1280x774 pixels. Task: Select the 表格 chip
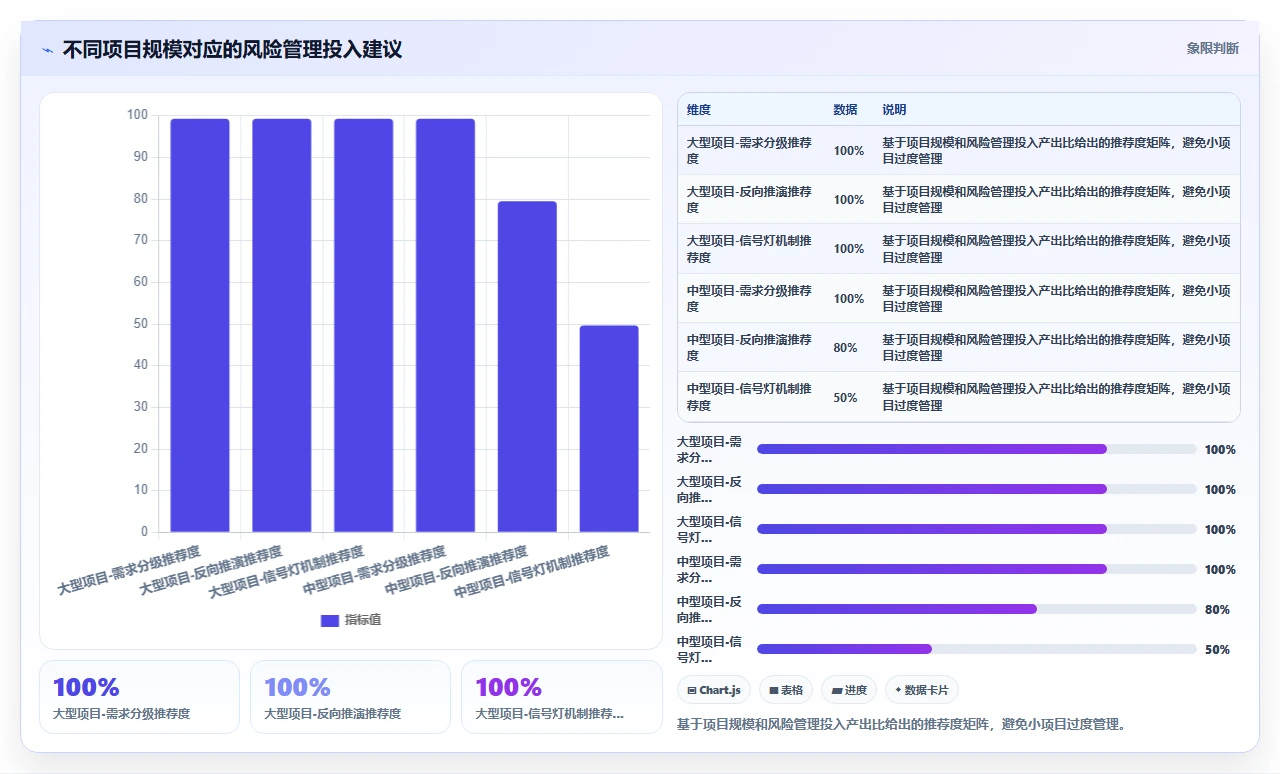786,690
